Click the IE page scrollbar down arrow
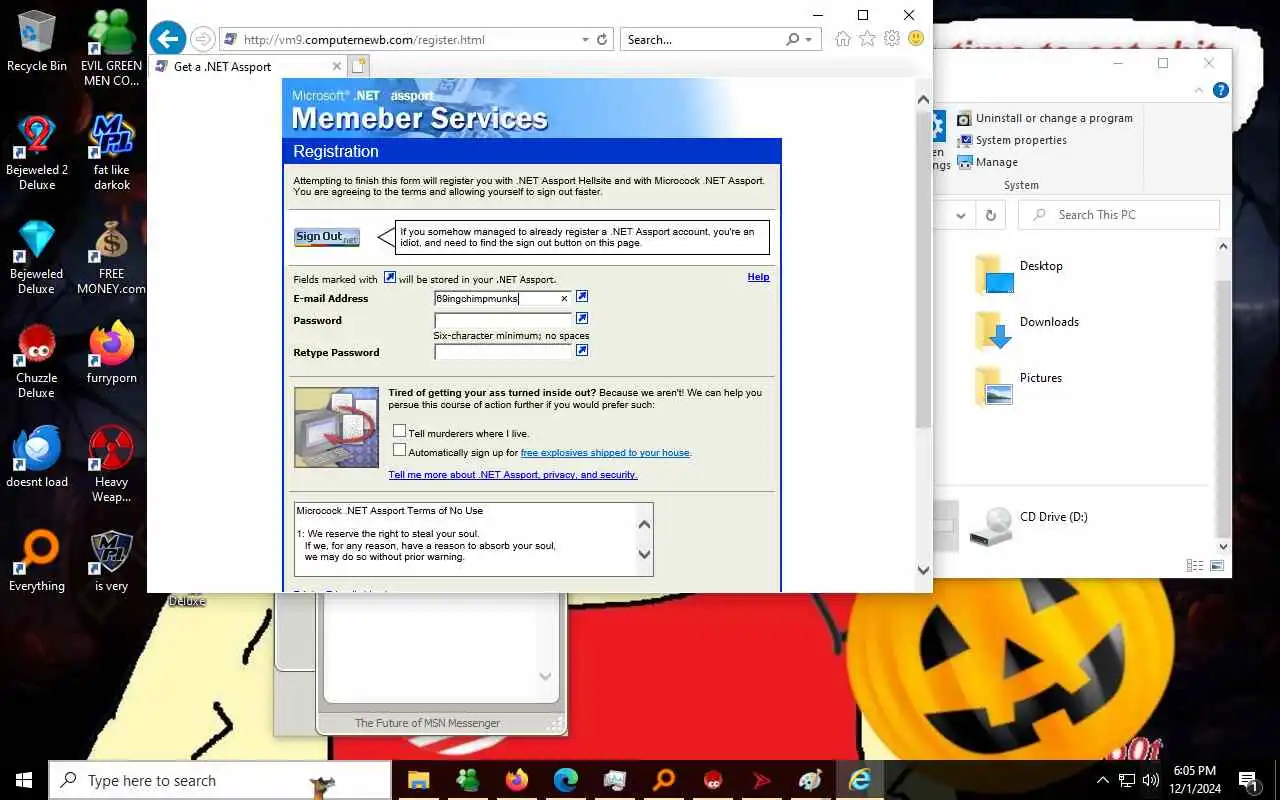The height and width of the screenshot is (800, 1280). pyautogui.click(x=924, y=570)
